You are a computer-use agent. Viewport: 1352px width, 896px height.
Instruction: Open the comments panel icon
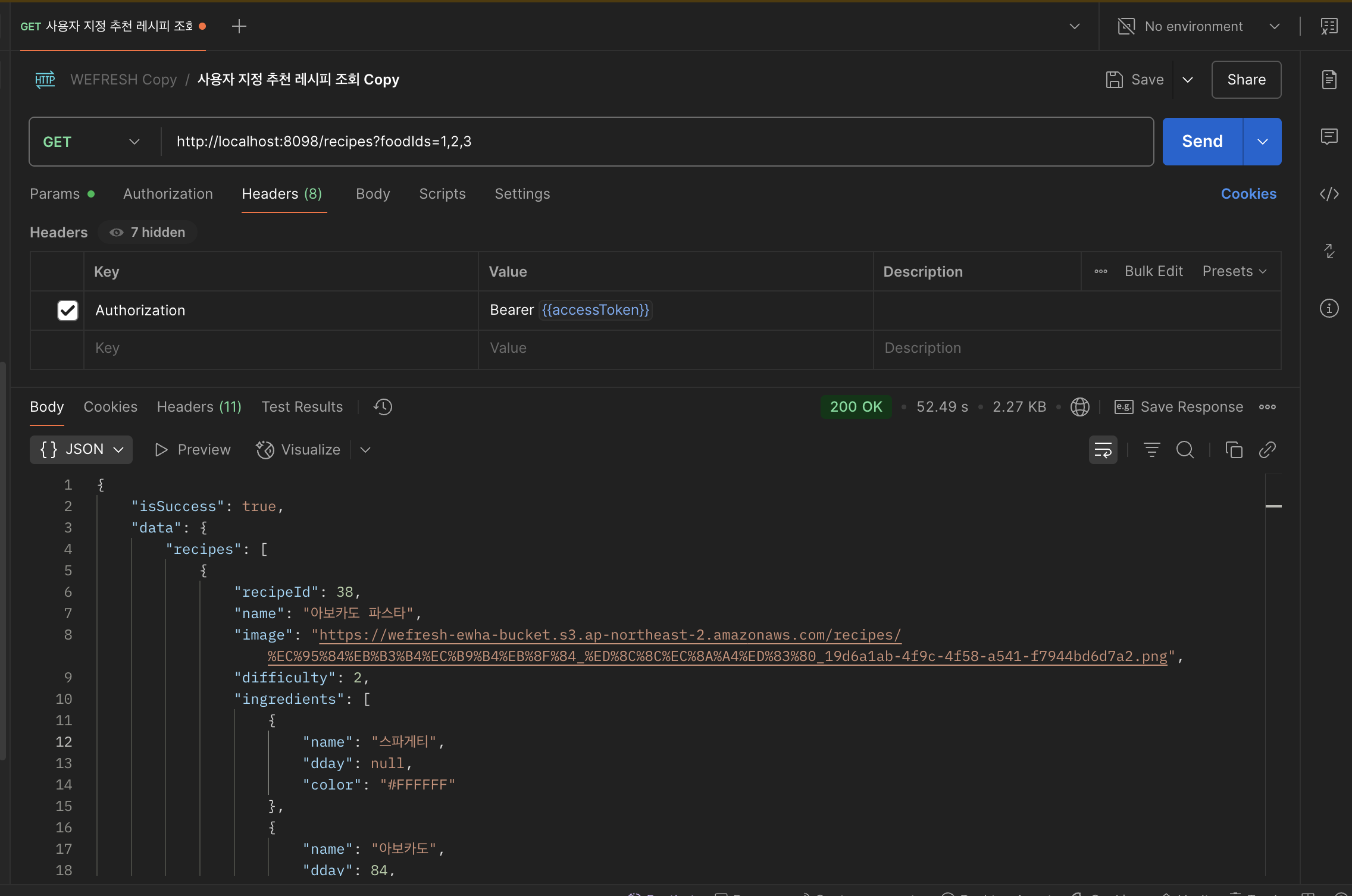[x=1329, y=137]
